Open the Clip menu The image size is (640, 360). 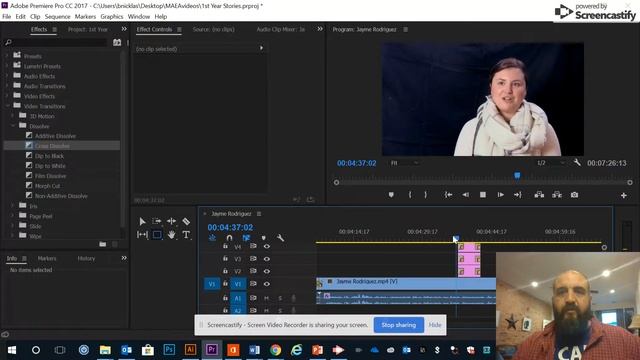coord(35,16)
